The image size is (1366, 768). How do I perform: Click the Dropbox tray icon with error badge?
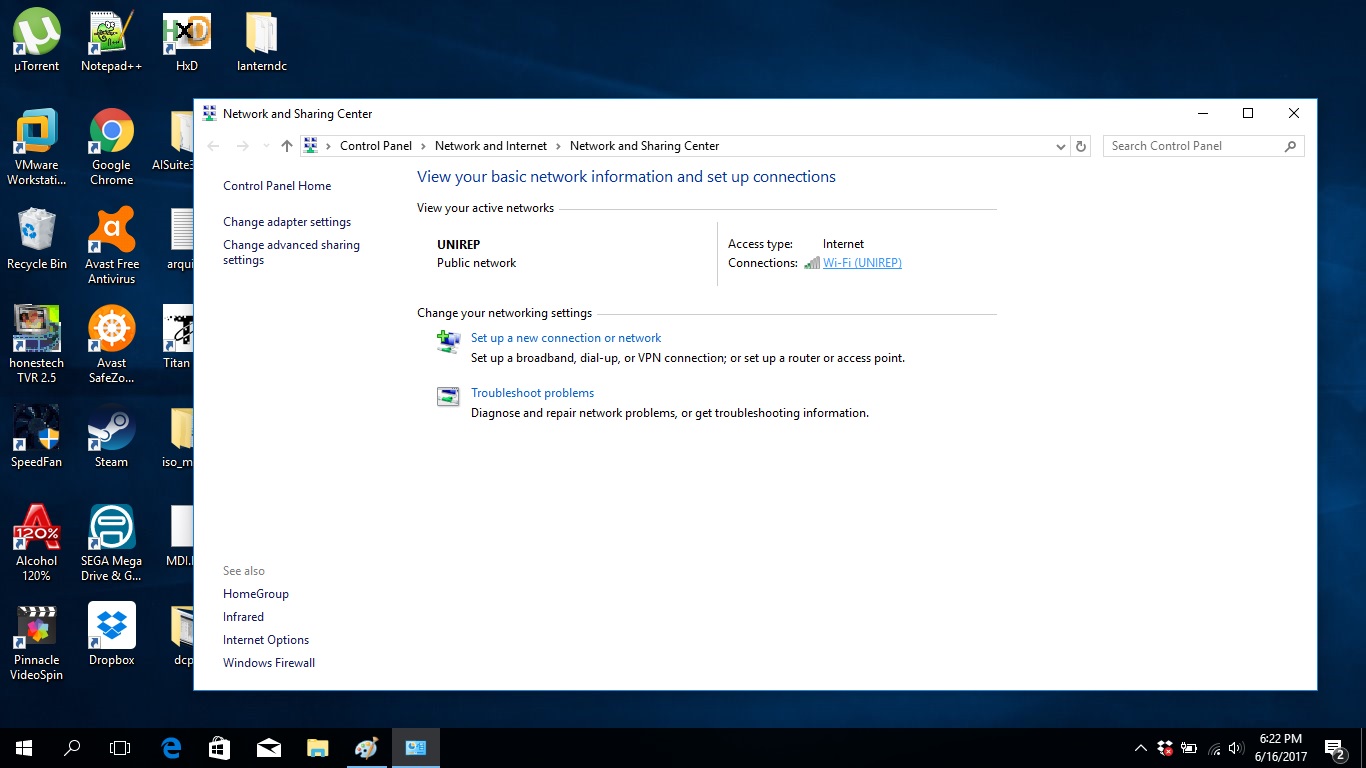1165,748
